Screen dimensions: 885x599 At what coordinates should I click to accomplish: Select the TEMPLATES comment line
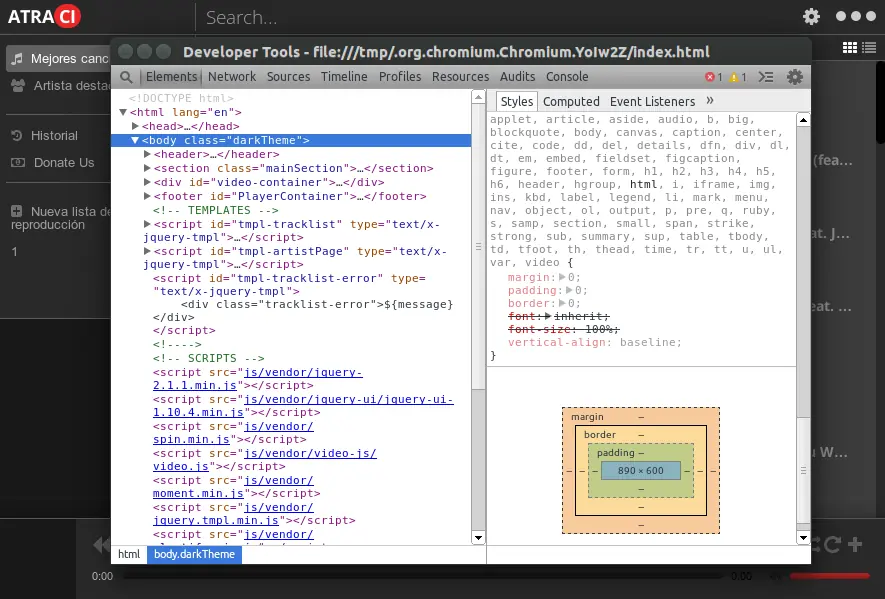(x=216, y=210)
